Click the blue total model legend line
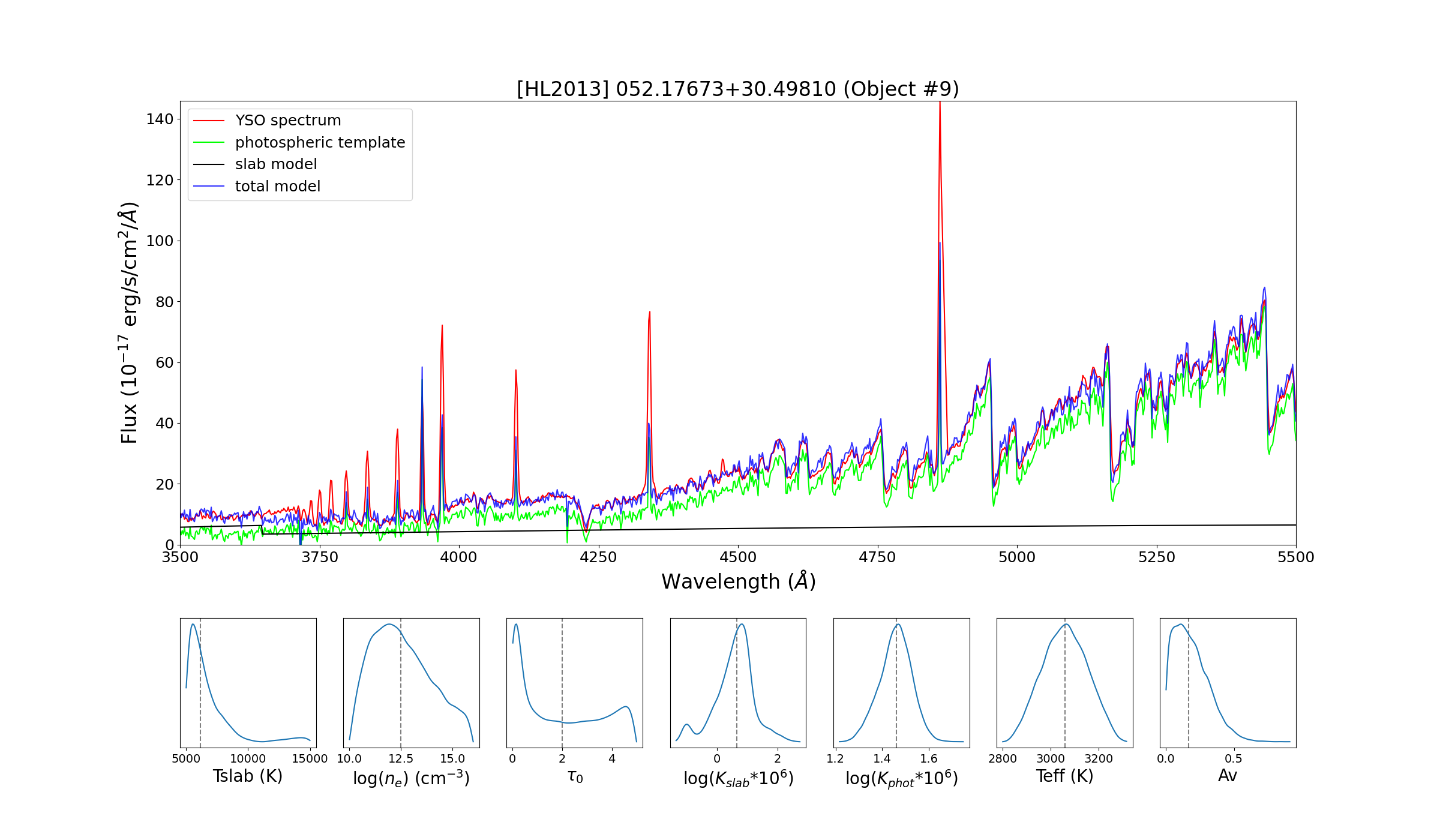The width and height of the screenshot is (1440, 840). (209, 187)
